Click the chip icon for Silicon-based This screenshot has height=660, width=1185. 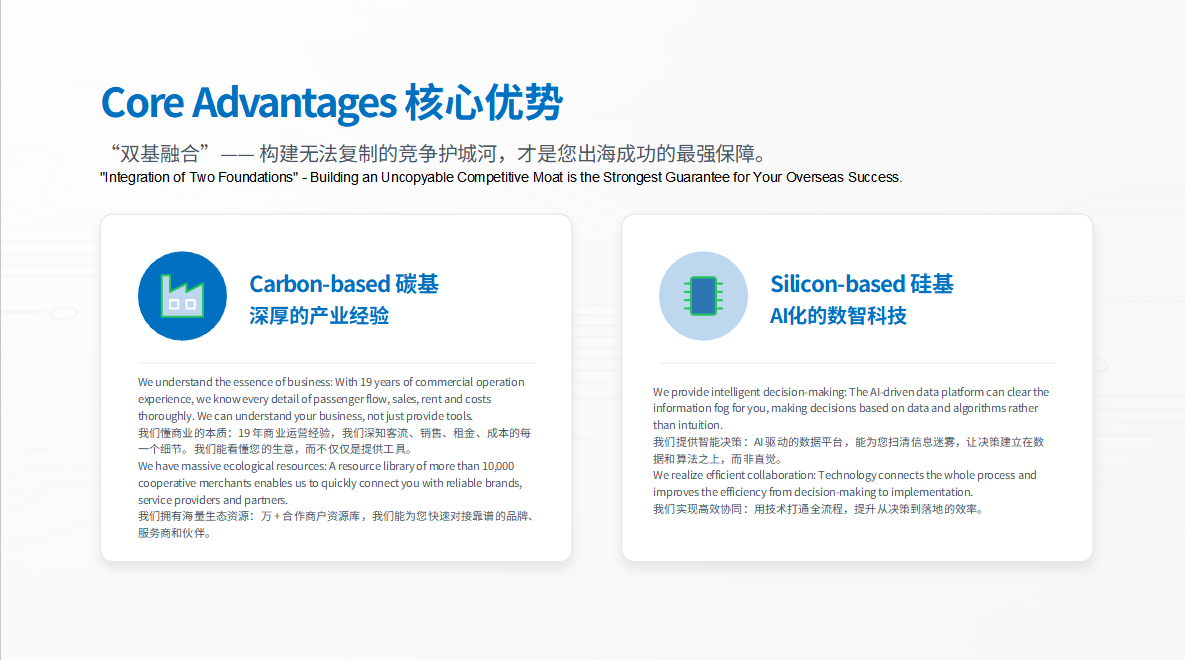pos(703,296)
